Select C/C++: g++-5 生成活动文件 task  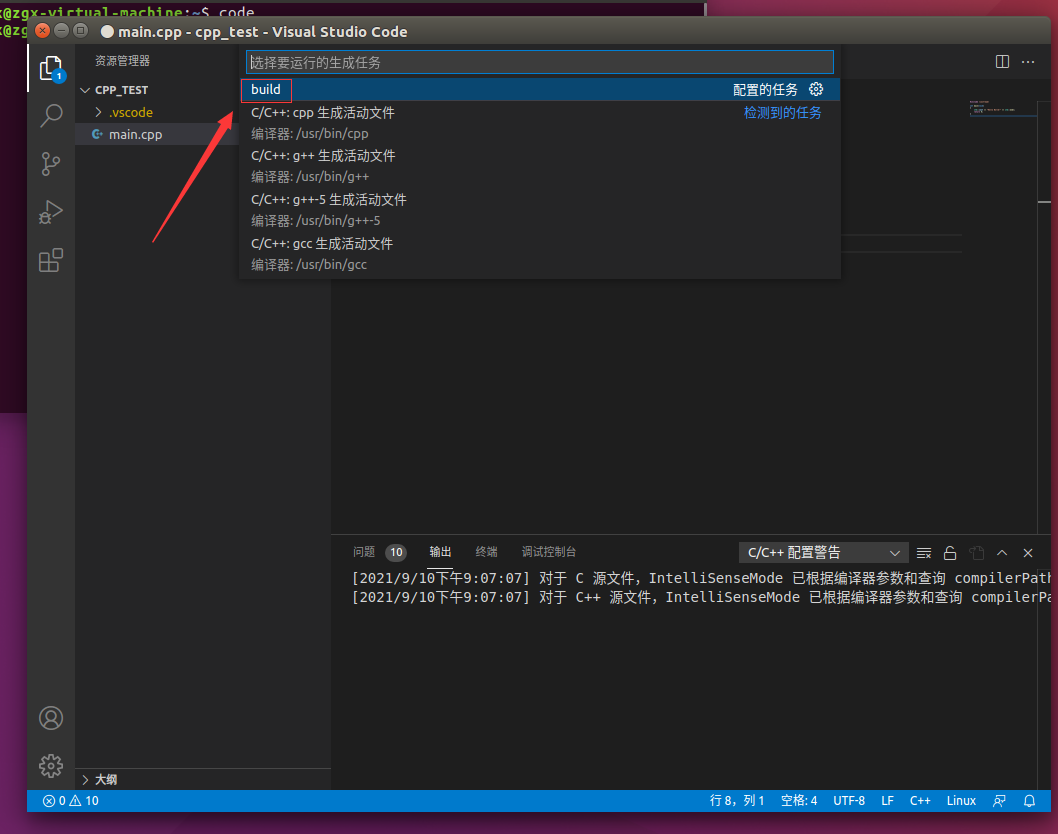coord(540,210)
